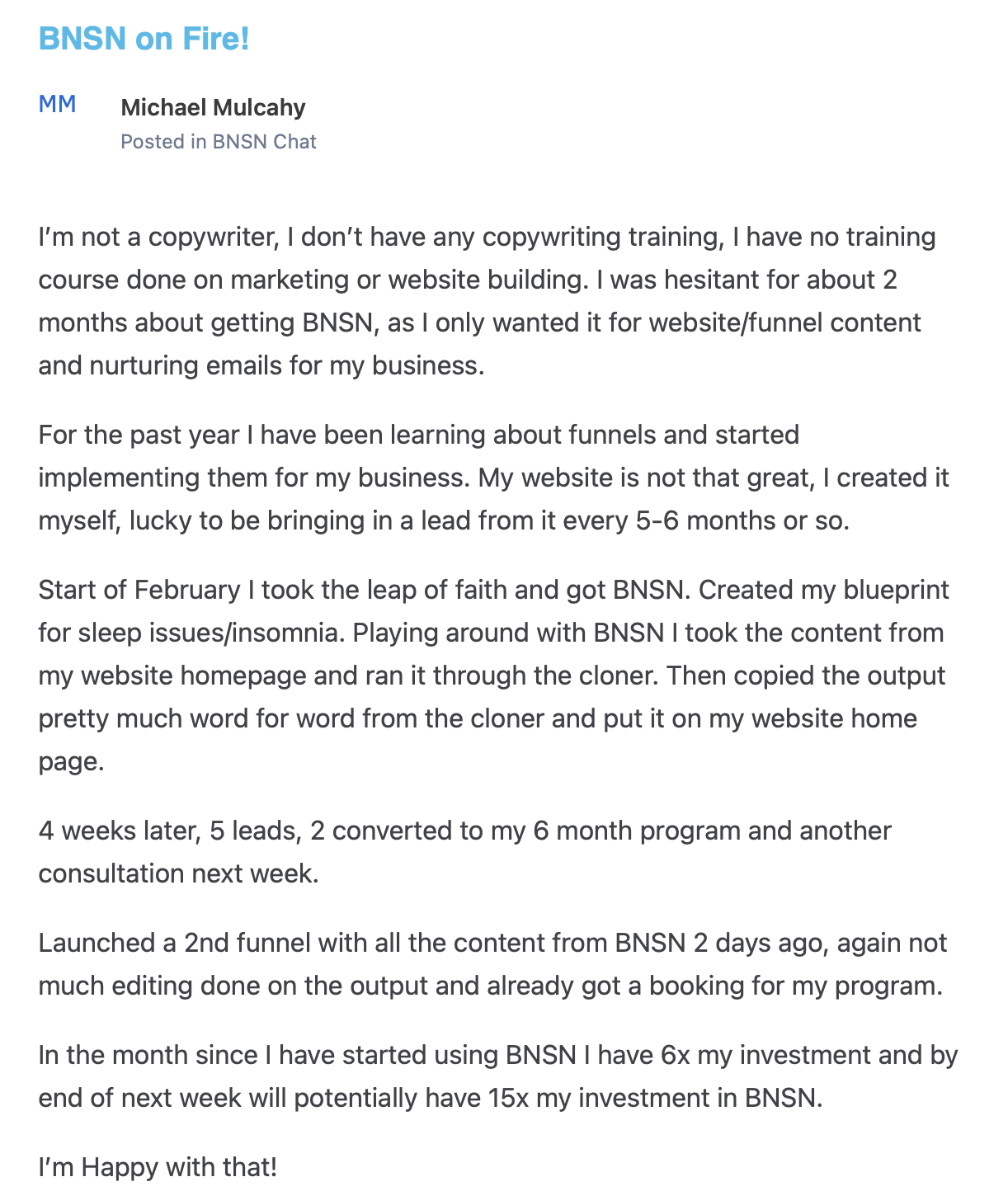This screenshot has height=1191, width=1008.
Task: Click the single word line 'page.'
Action: (x=71, y=761)
